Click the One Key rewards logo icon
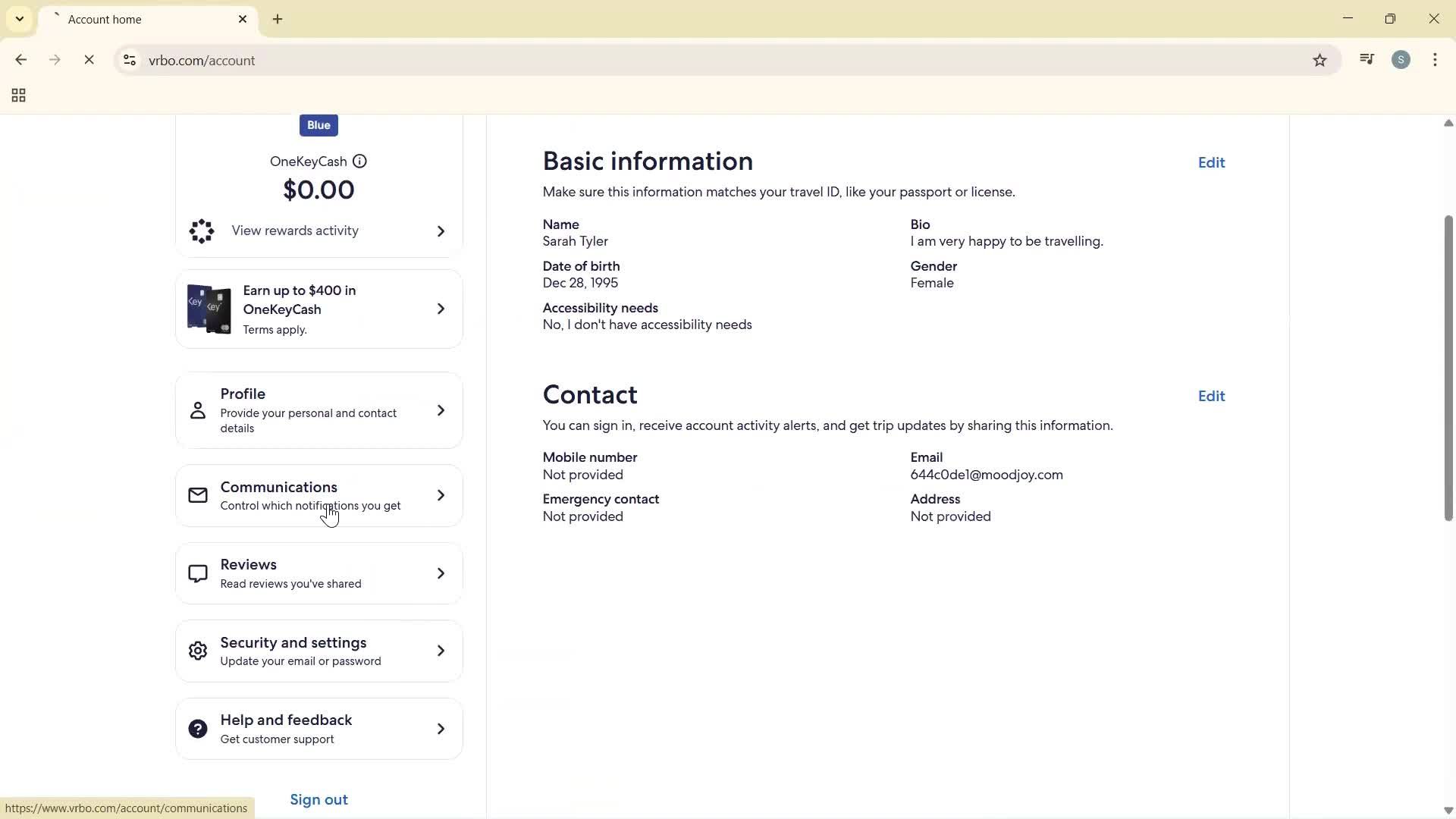Image resolution: width=1456 pixels, height=819 pixels. click(x=201, y=231)
